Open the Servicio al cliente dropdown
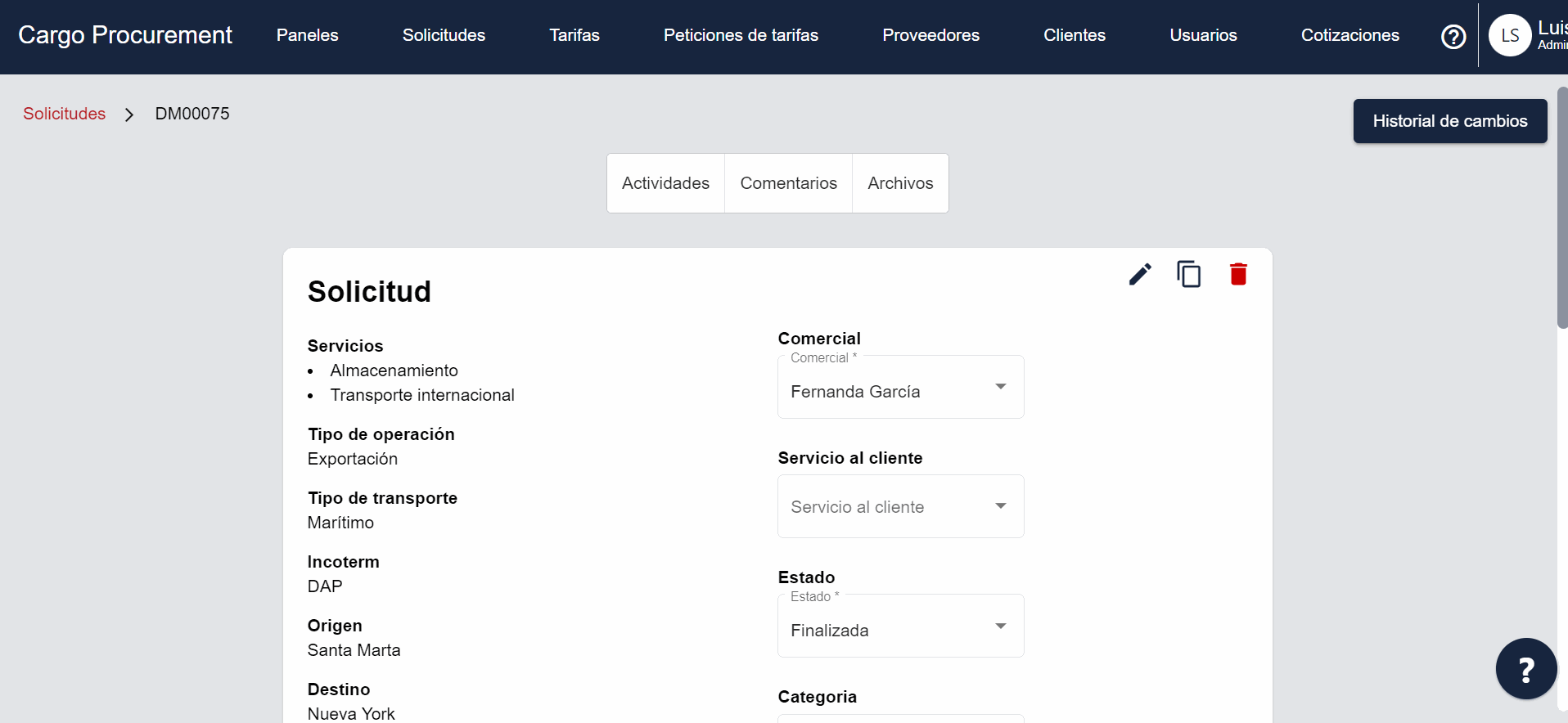The width and height of the screenshot is (1568, 723). pyautogui.click(x=900, y=506)
